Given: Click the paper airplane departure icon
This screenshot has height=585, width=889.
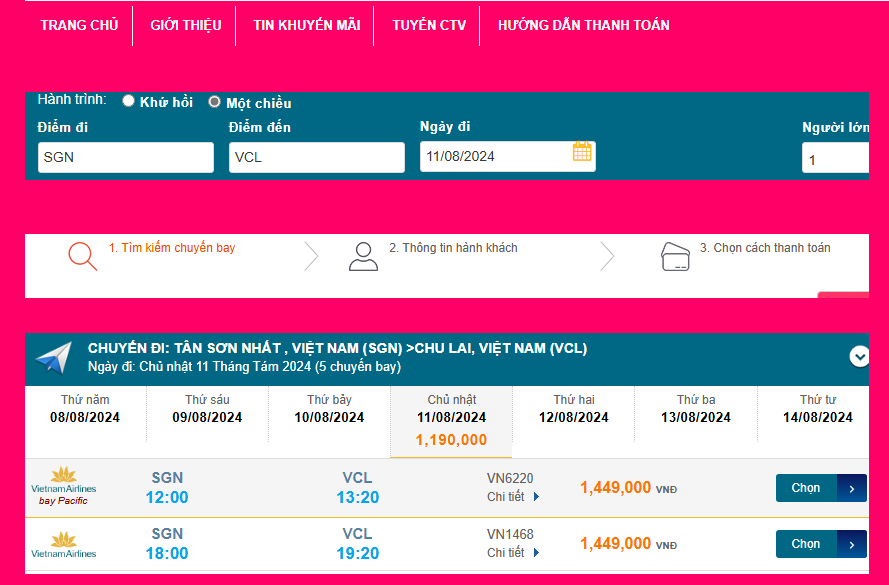Looking at the screenshot, I should click(53, 358).
